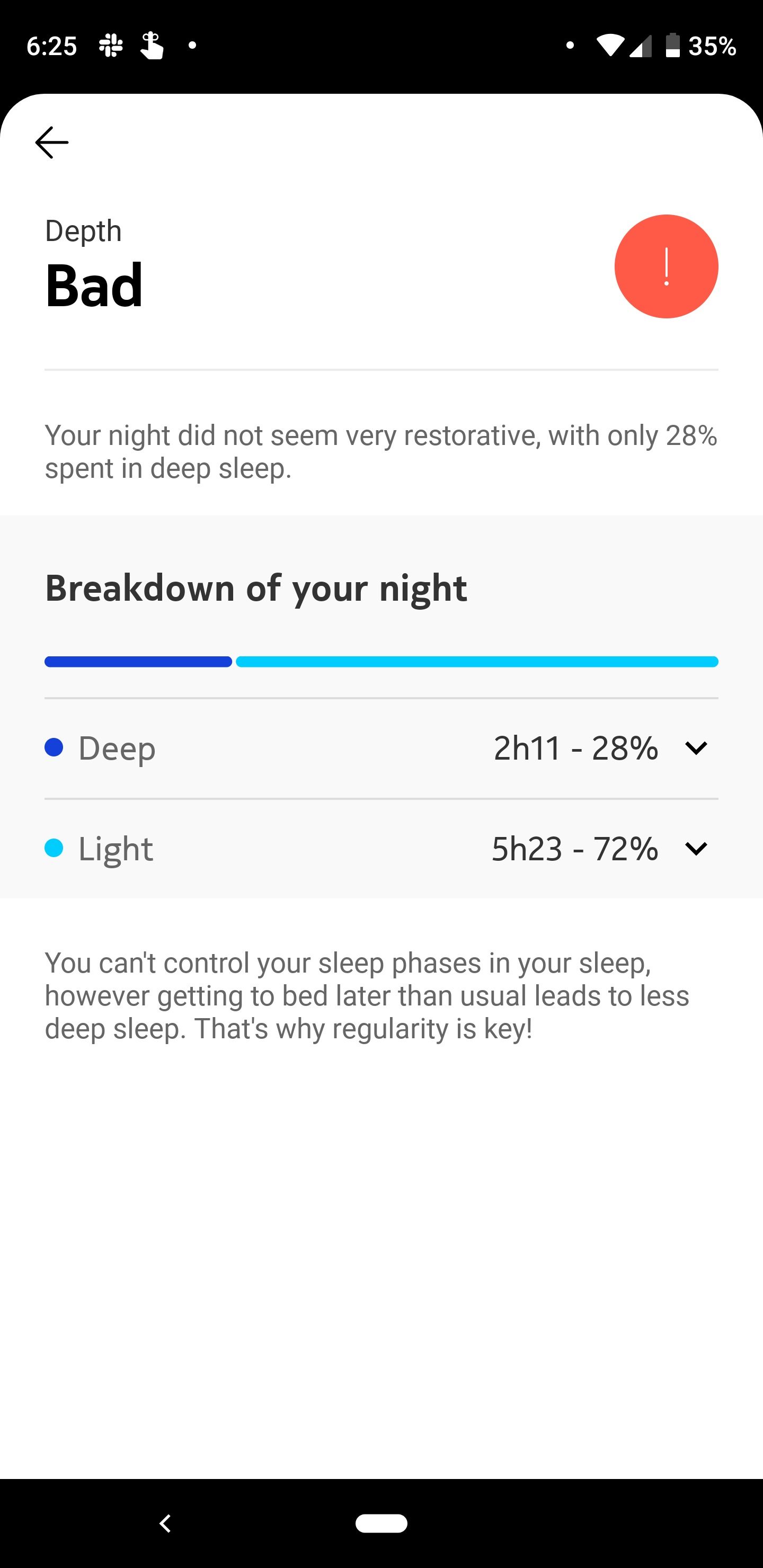The width and height of the screenshot is (763, 1568).
Task: Tap the Slack notification icon in status bar
Action: coord(111,46)
